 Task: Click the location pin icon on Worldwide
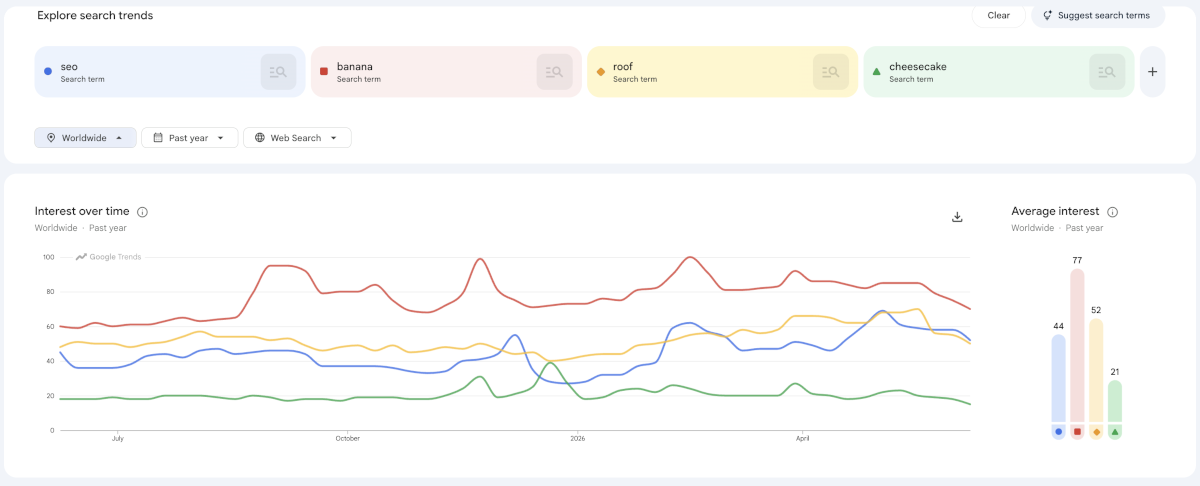(x=51, y=138)
